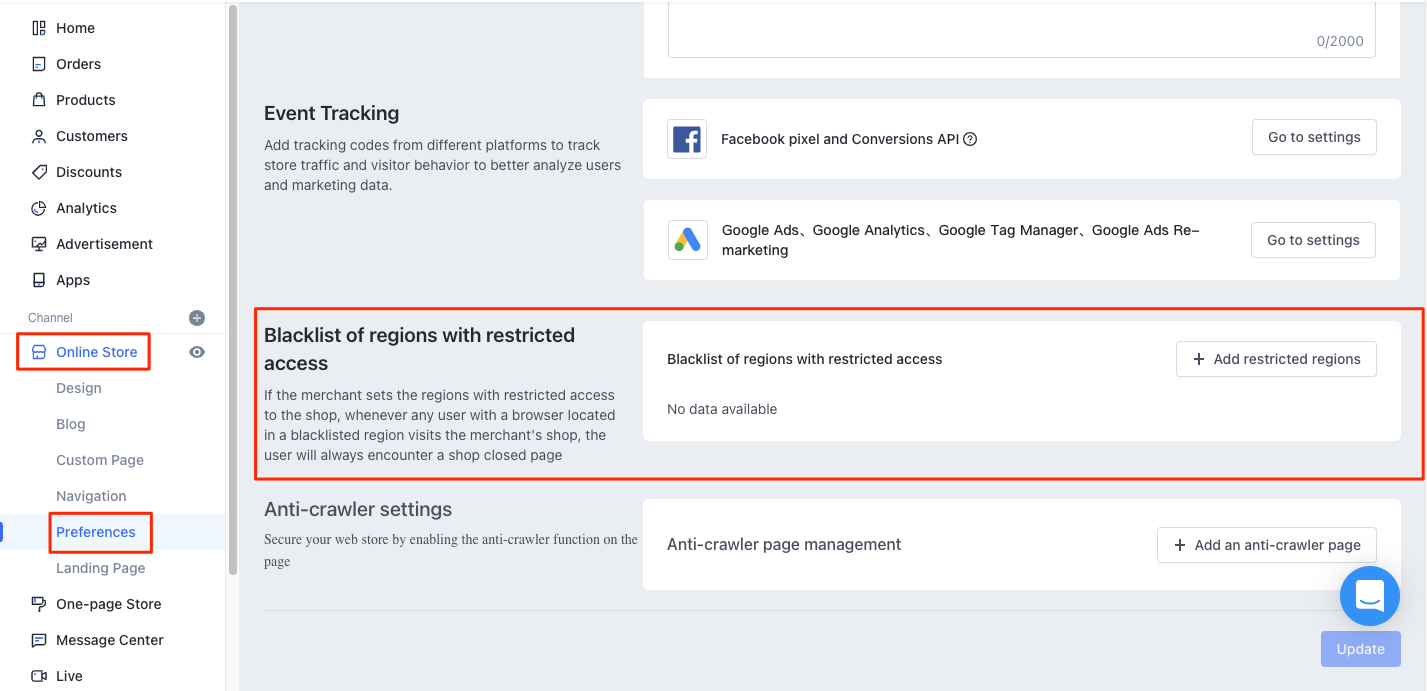Go to the Navigation submenu item
The width and height of the screenshot is (1427, 691).
click(91, 496)
